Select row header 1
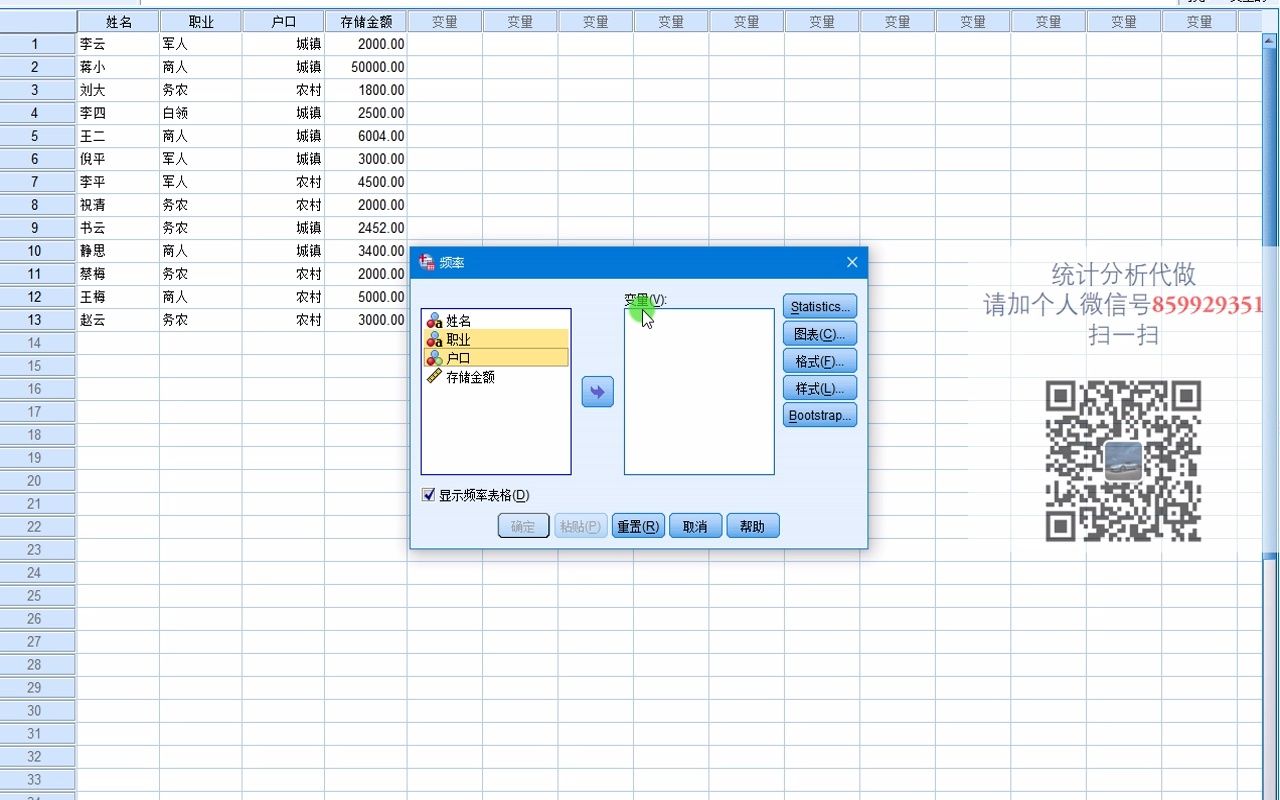1280x800 pixels. point(37,44)
